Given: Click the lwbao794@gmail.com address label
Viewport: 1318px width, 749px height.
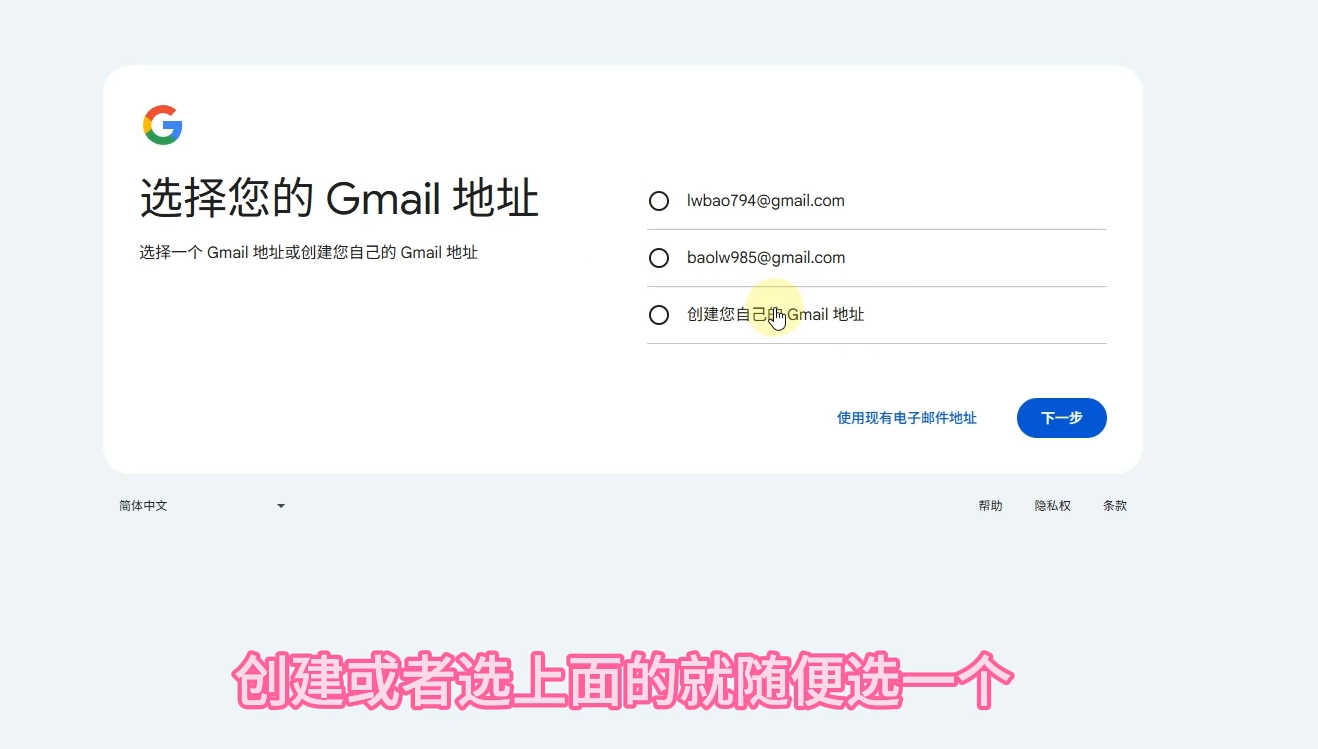Looking at the screenshot, I should pos(766,201).
